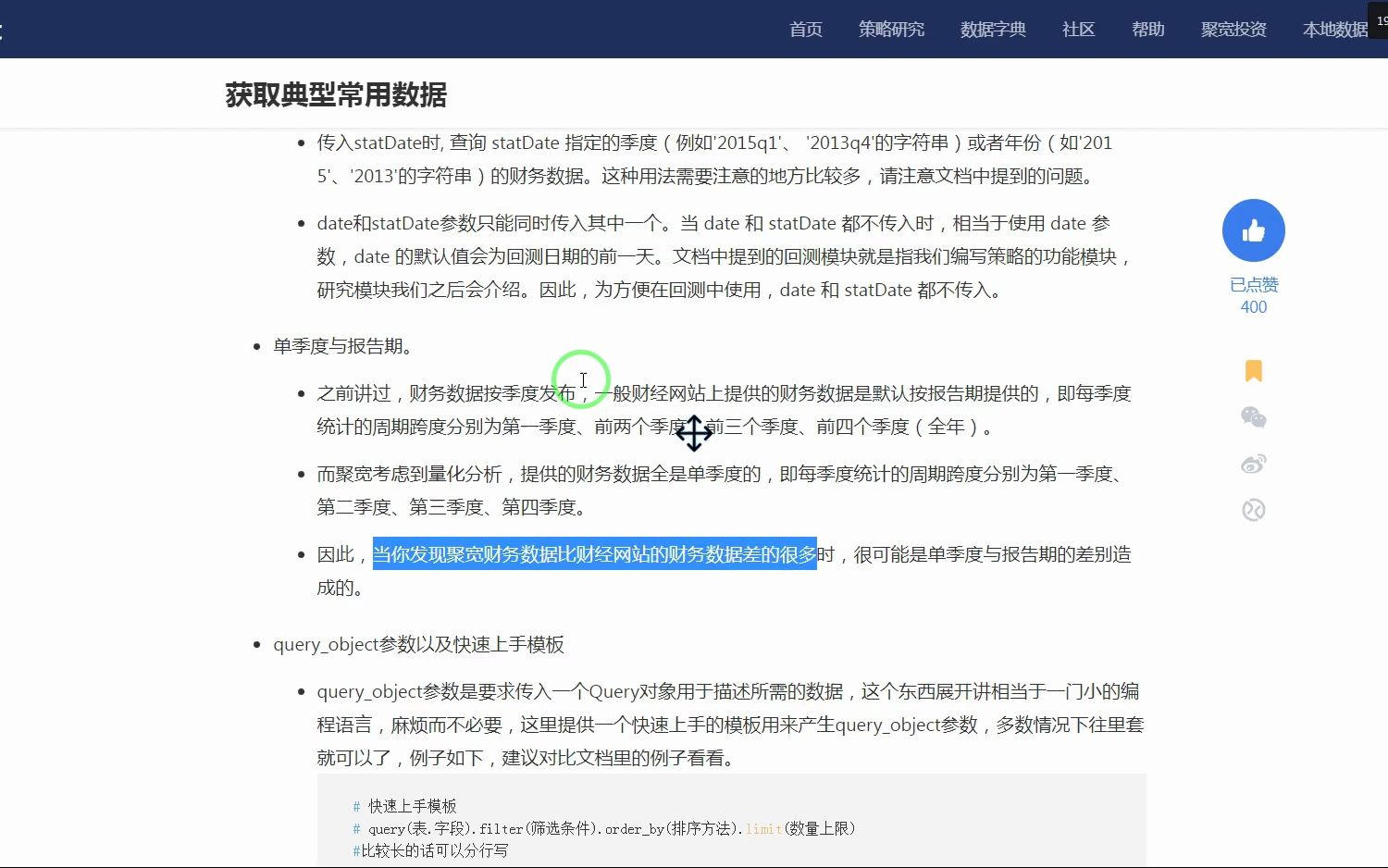Open 聚宽投资 in the top navigation
The image size is (1388, 868).
point(1233,30)
